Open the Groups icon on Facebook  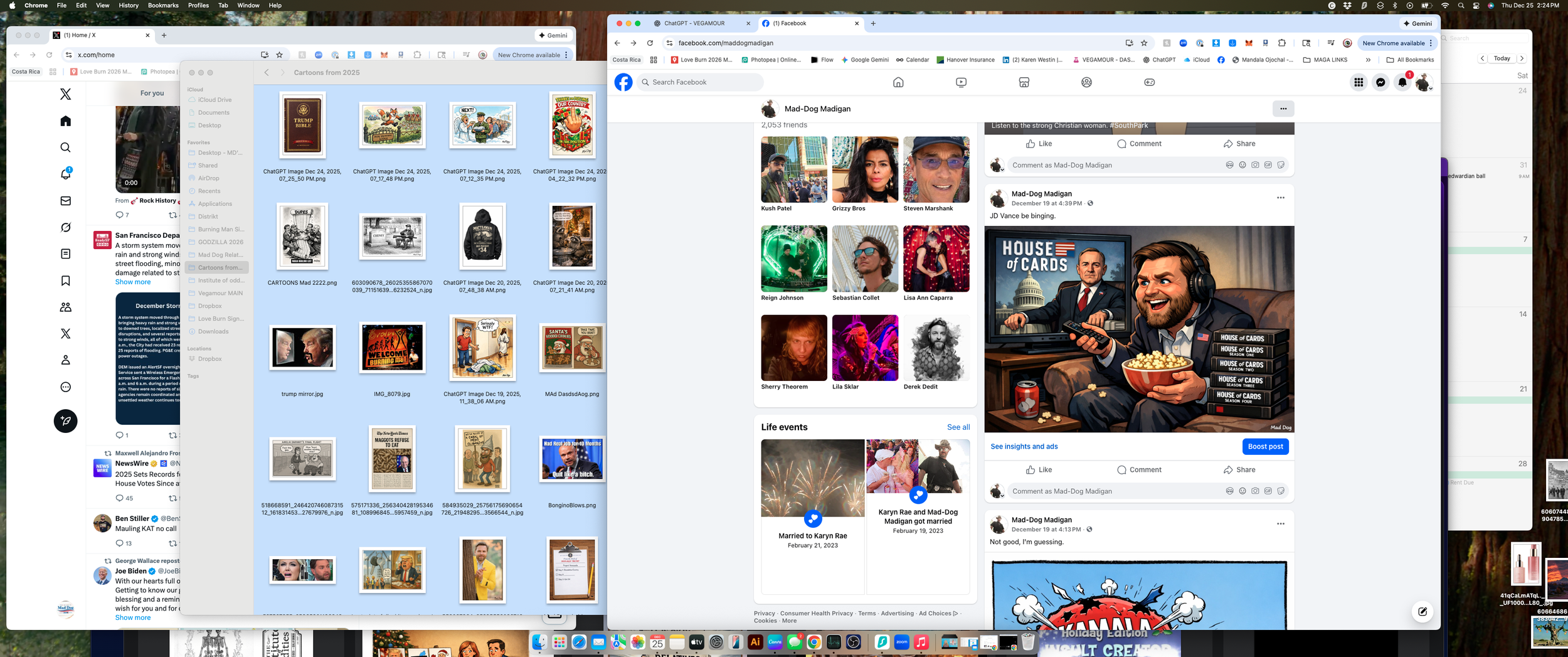[x=1086, y=82]
